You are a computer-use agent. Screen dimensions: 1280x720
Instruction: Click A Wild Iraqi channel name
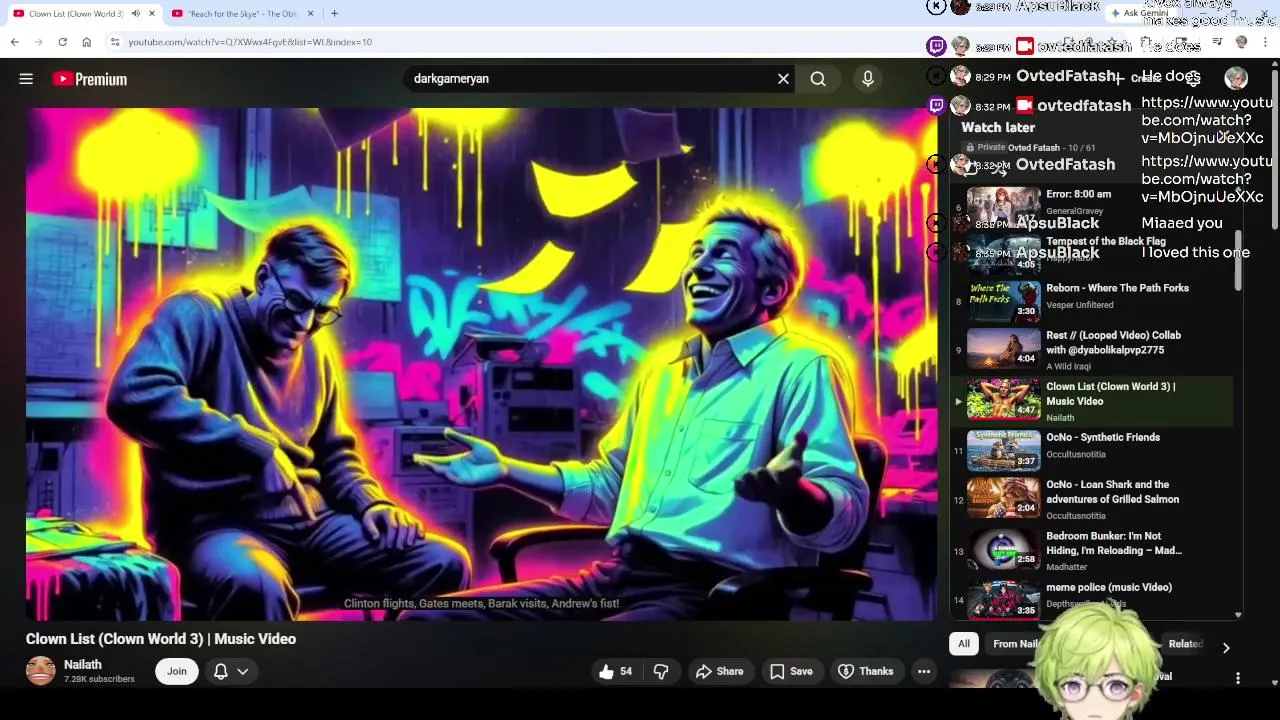tap(1070, 367)
